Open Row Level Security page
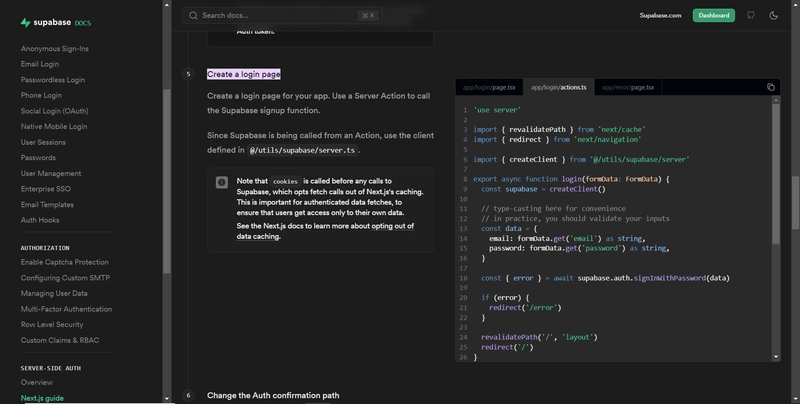This screenshot has height=404, width=800. (x=52, y=324)
